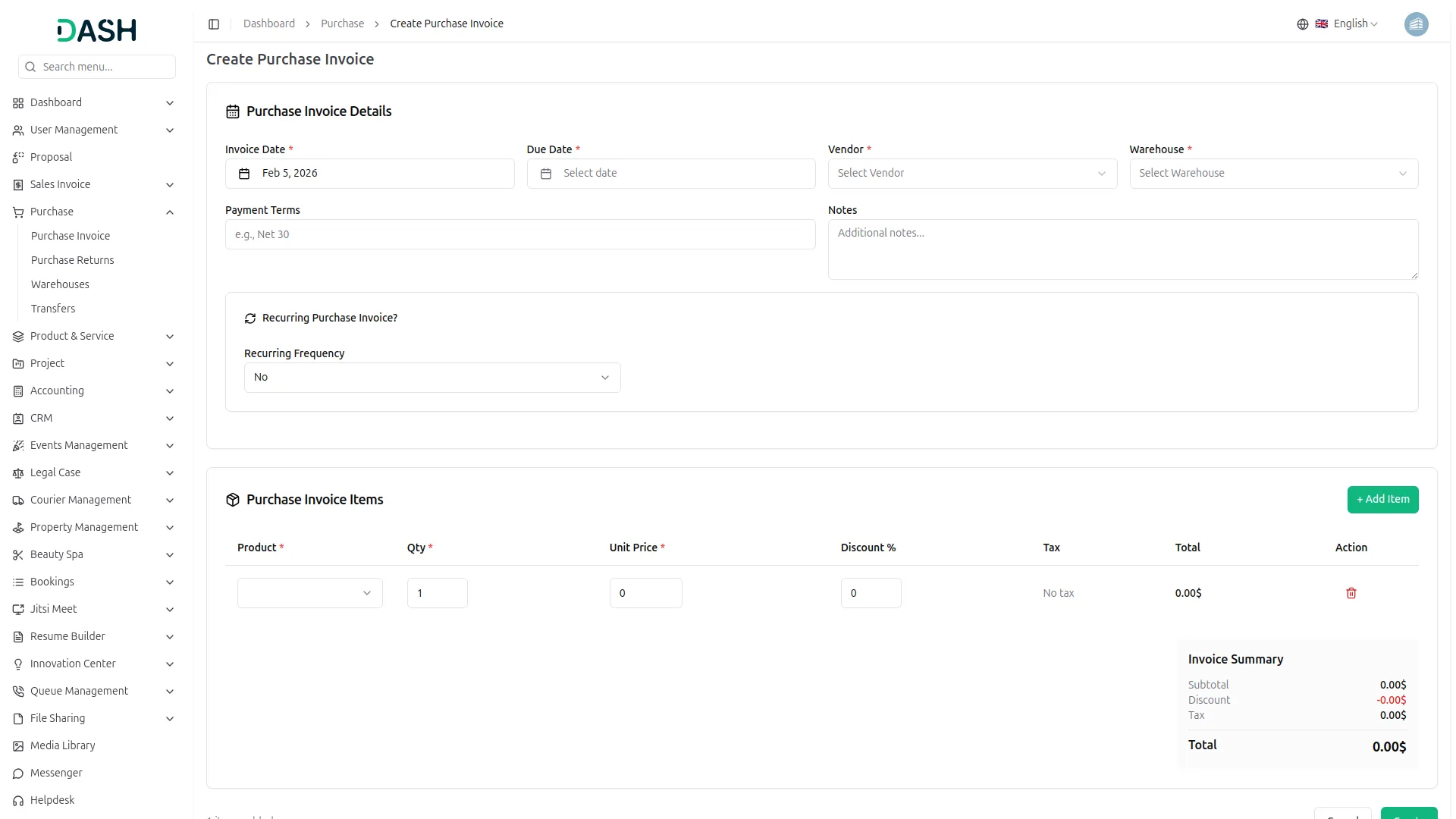The height and width of the screenshot is (819, 1456).
Task: Go to Purchase breadcrumb link
Action: pos(342,24)
